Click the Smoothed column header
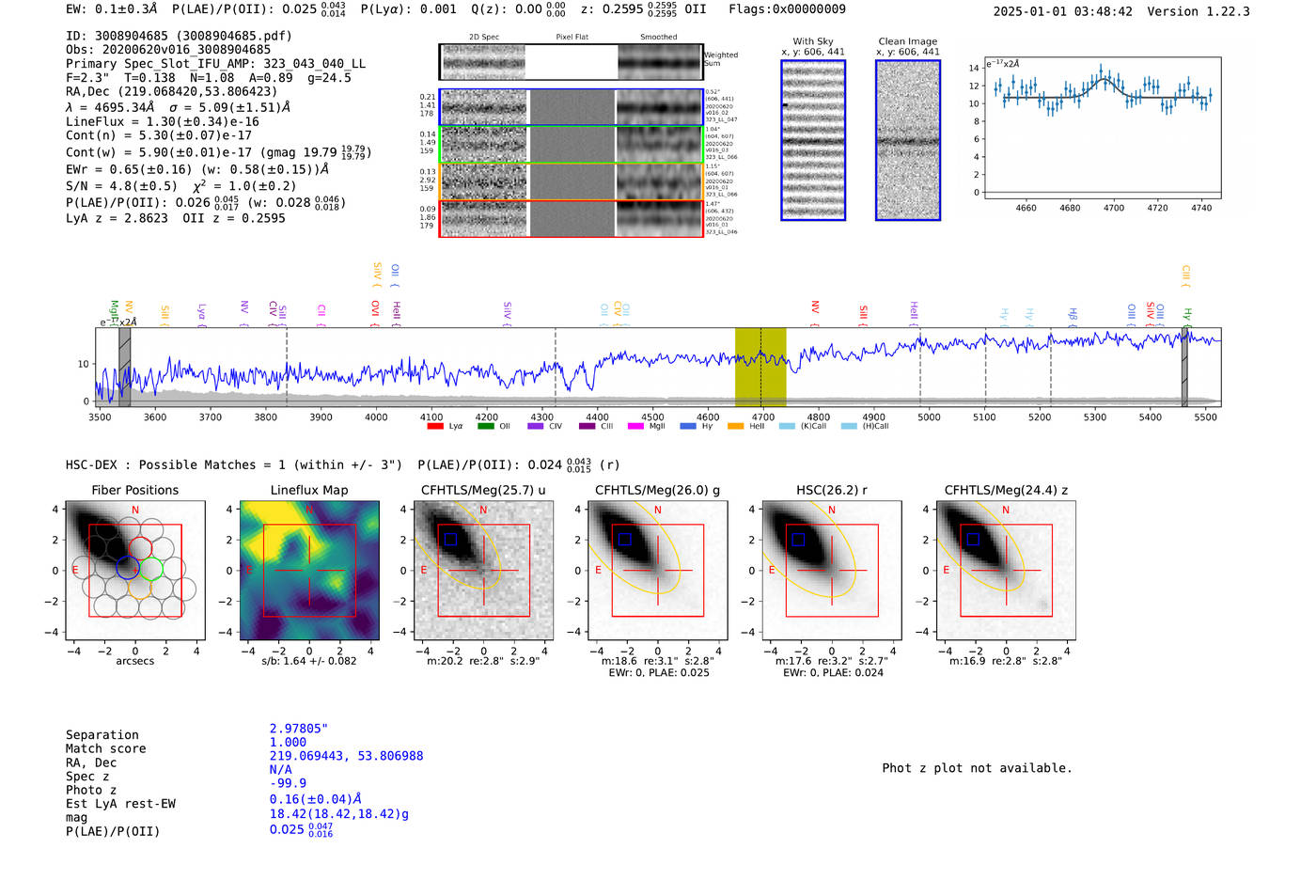The height and width of the screenshot is (896, 1316). [x=659, y=38]
